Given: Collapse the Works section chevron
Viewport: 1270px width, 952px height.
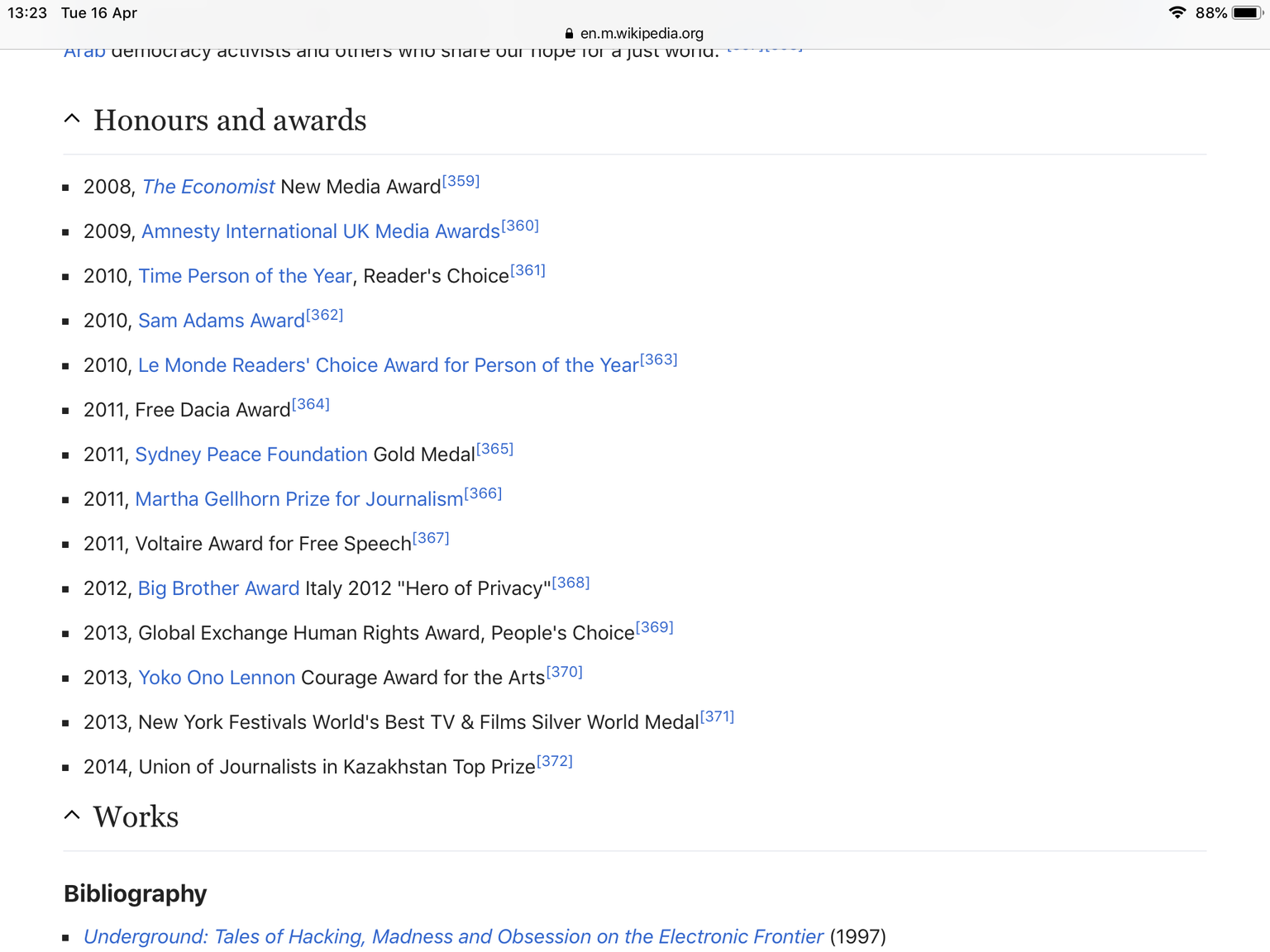Looking at the screenshot, I should tap(72, 816).
